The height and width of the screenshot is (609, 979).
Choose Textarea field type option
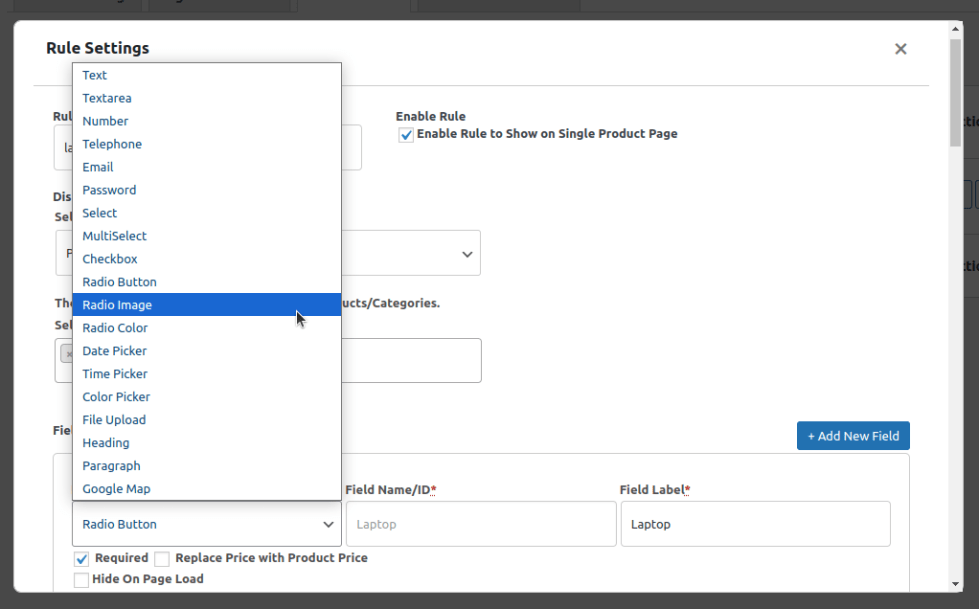pyautogui.click(x=107, y=98)
